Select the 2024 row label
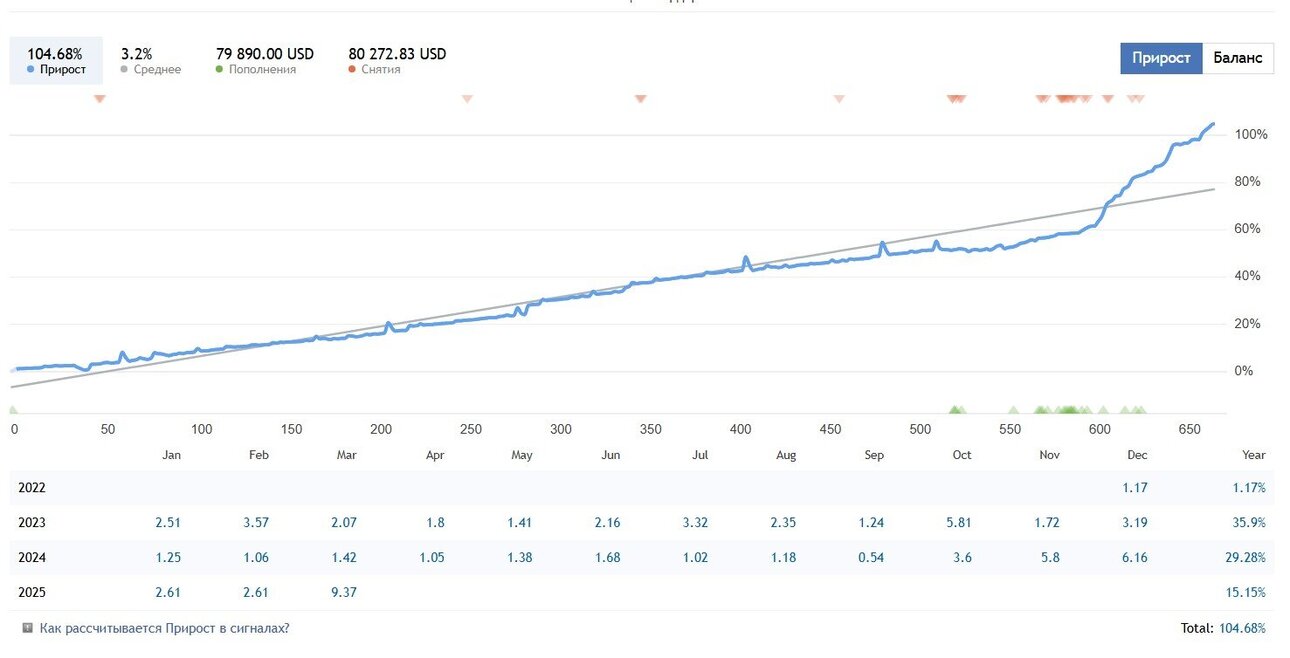This screenshot has width=1290, height=658. tap(32, 557)
